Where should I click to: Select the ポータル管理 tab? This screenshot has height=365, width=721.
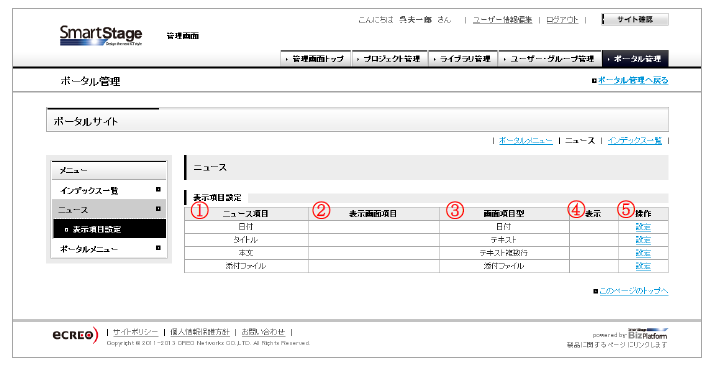[x=635, y=59]
